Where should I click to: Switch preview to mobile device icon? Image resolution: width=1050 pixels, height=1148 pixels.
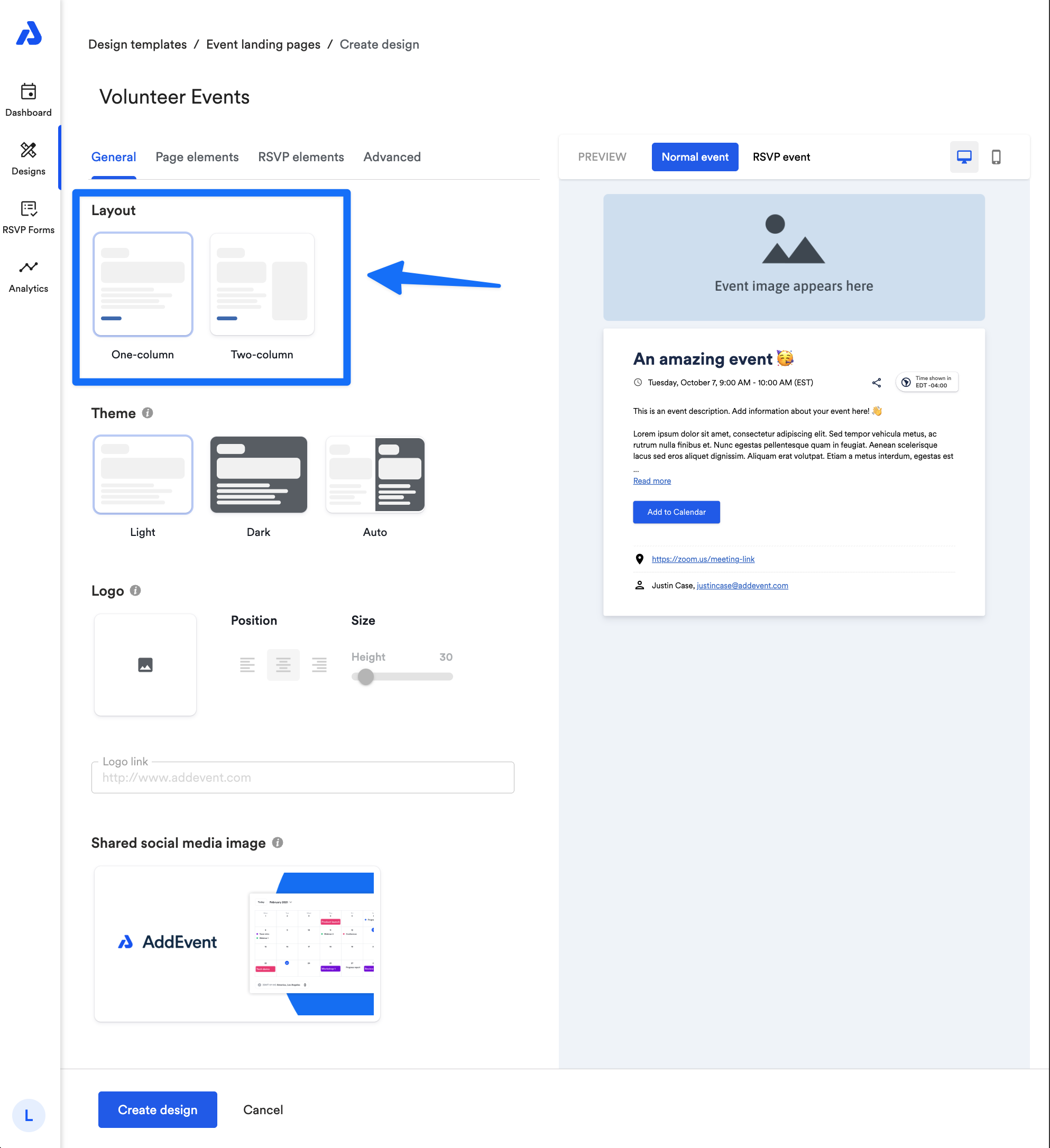tap(996, 156)
